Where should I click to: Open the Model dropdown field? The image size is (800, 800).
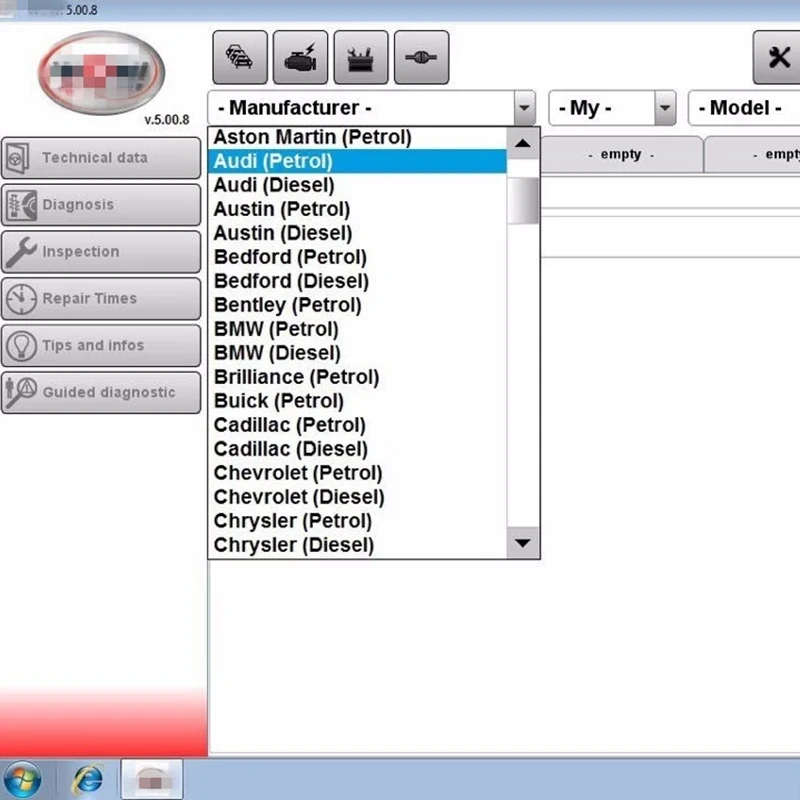coord(744,108)
